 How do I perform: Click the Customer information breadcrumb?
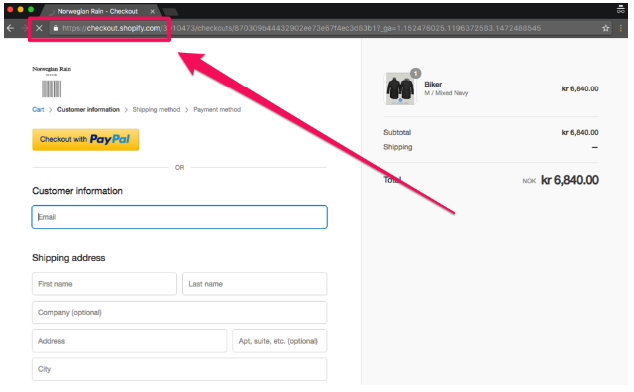pos(88,110)
